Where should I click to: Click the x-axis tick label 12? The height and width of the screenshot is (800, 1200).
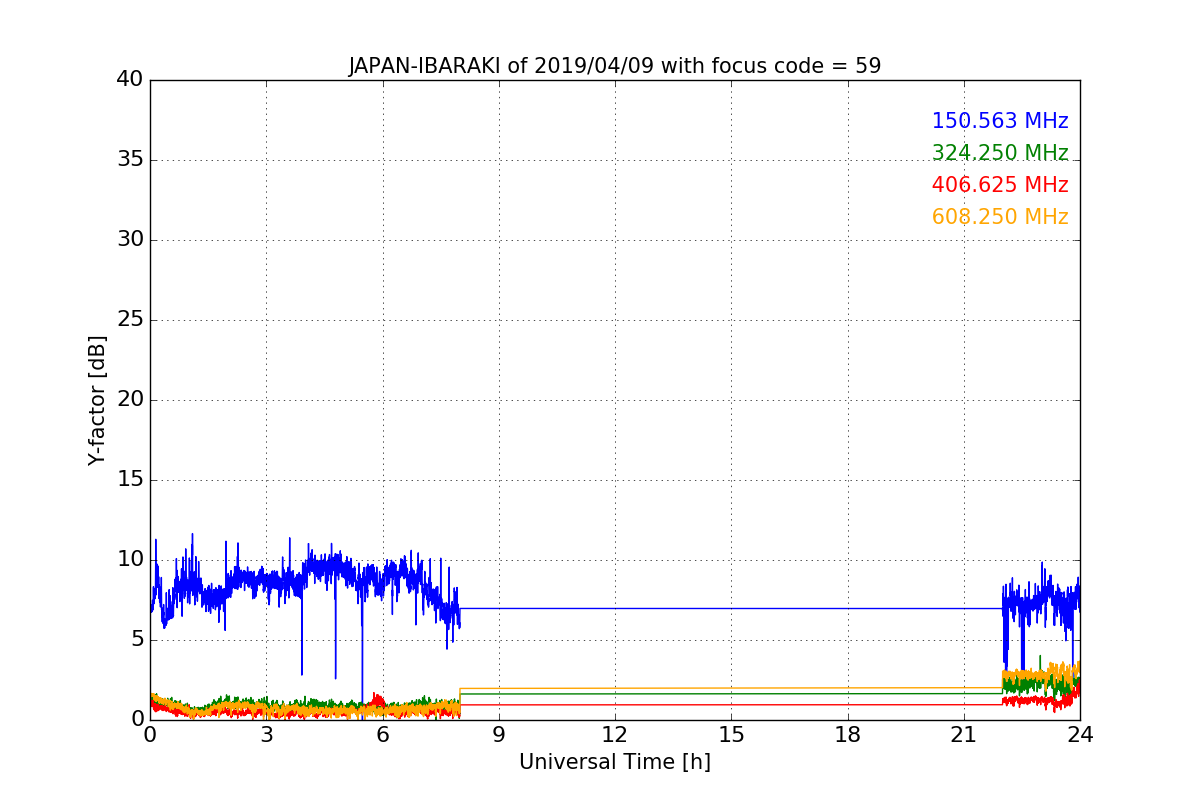[x=614, y=735]
